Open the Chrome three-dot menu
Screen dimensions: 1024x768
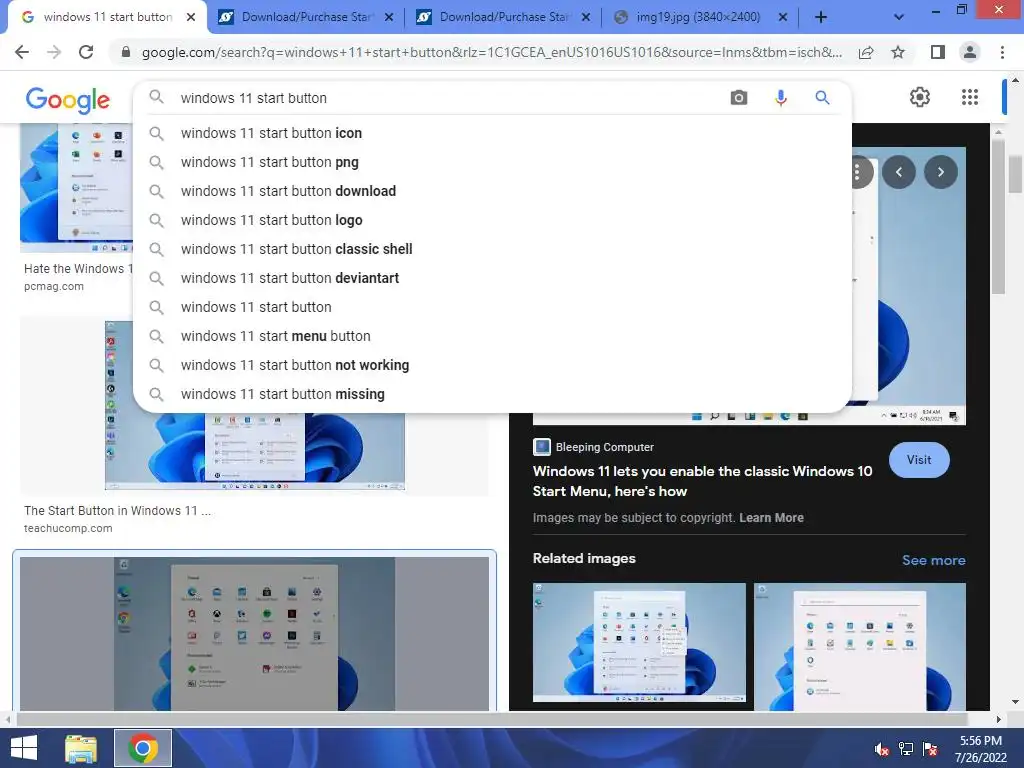click(1002, 52)
